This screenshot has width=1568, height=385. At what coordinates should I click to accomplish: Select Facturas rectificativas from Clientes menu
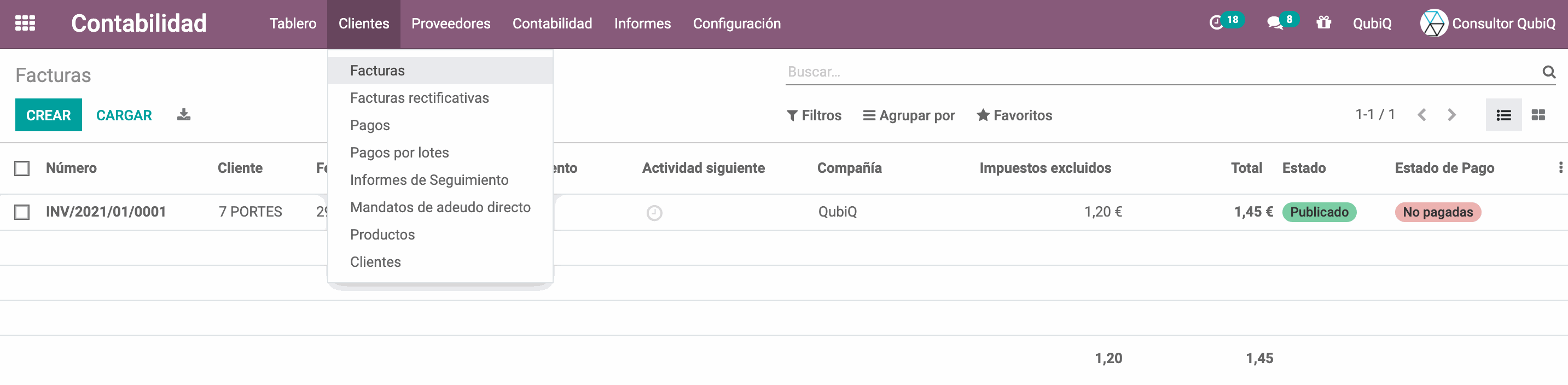click(x=419, y=98)
